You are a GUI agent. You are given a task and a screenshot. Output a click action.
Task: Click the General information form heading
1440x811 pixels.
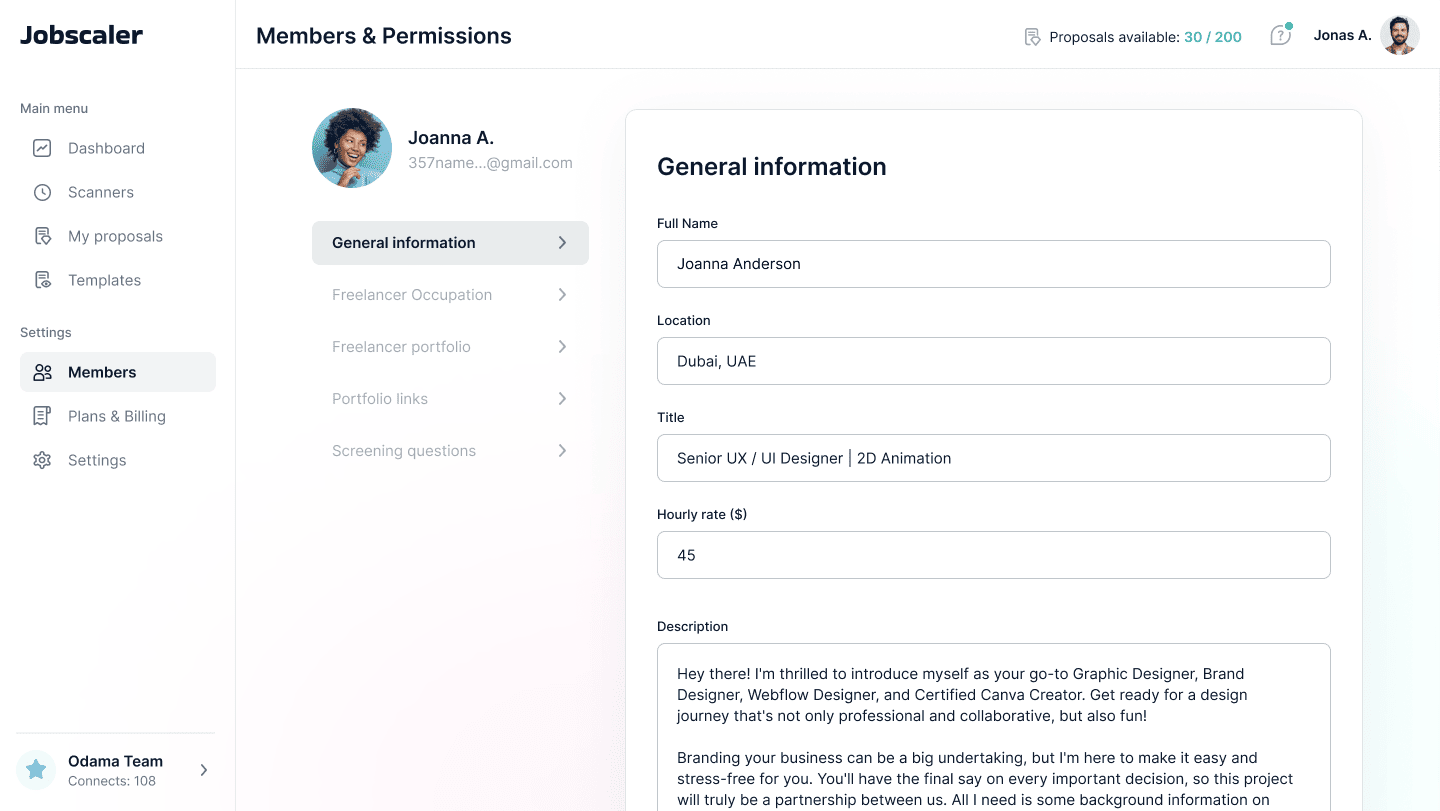772,166
